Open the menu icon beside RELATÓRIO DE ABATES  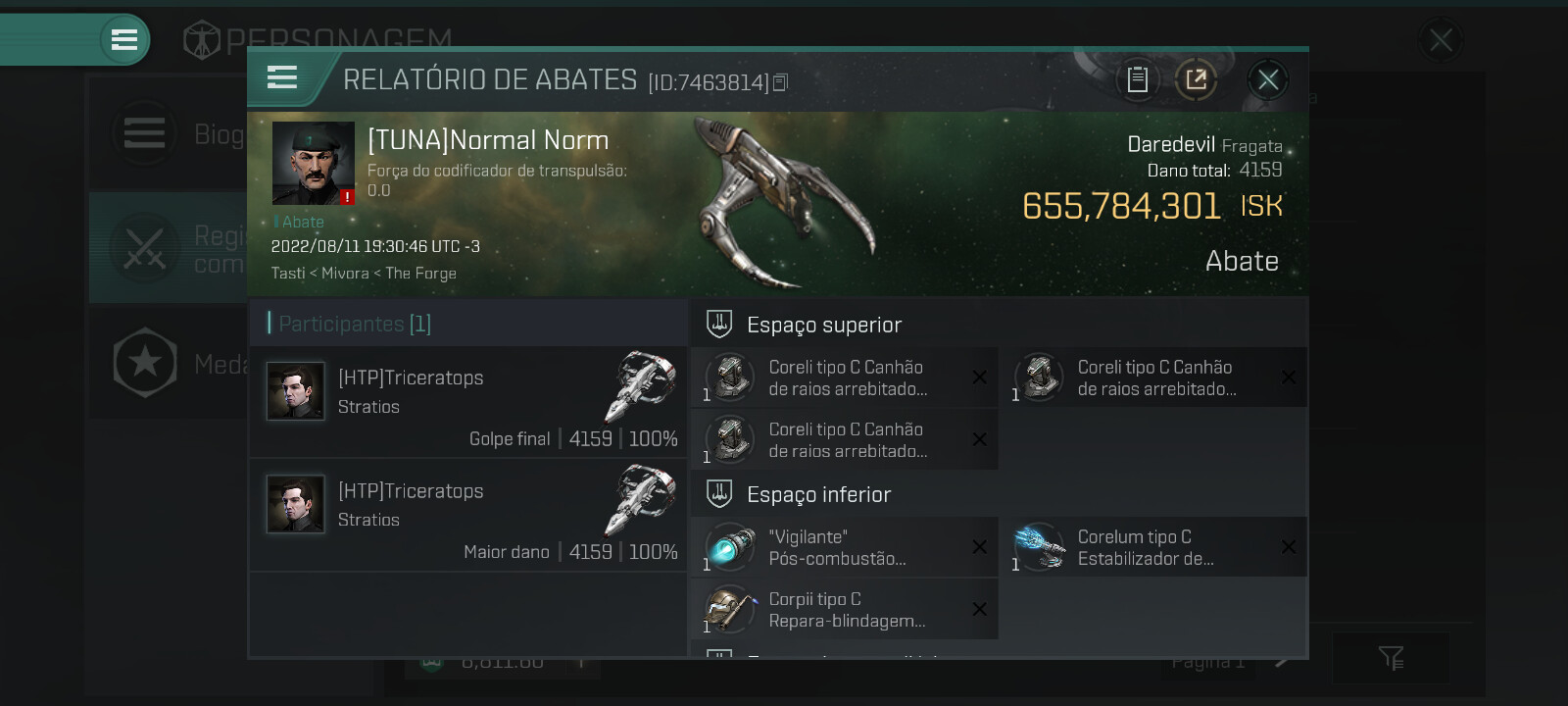[282, 77]
